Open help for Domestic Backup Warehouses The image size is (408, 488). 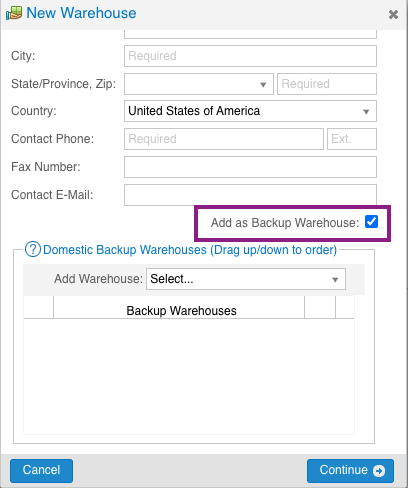tap(33, 249)
